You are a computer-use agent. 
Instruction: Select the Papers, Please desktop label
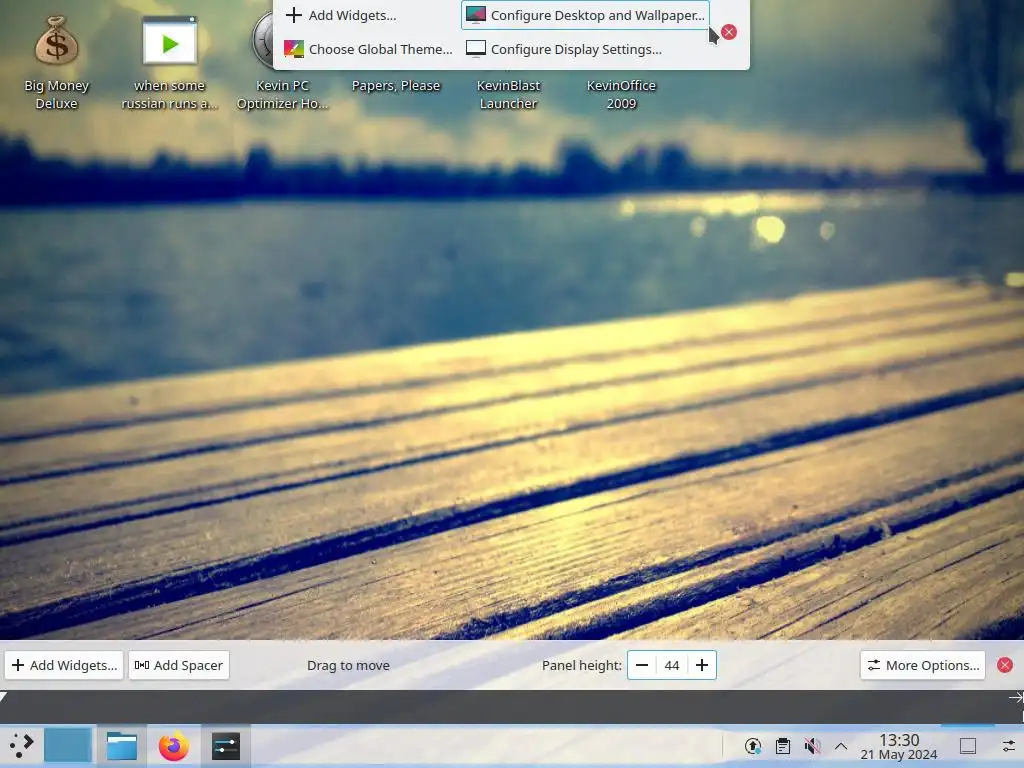pos(396,86)
